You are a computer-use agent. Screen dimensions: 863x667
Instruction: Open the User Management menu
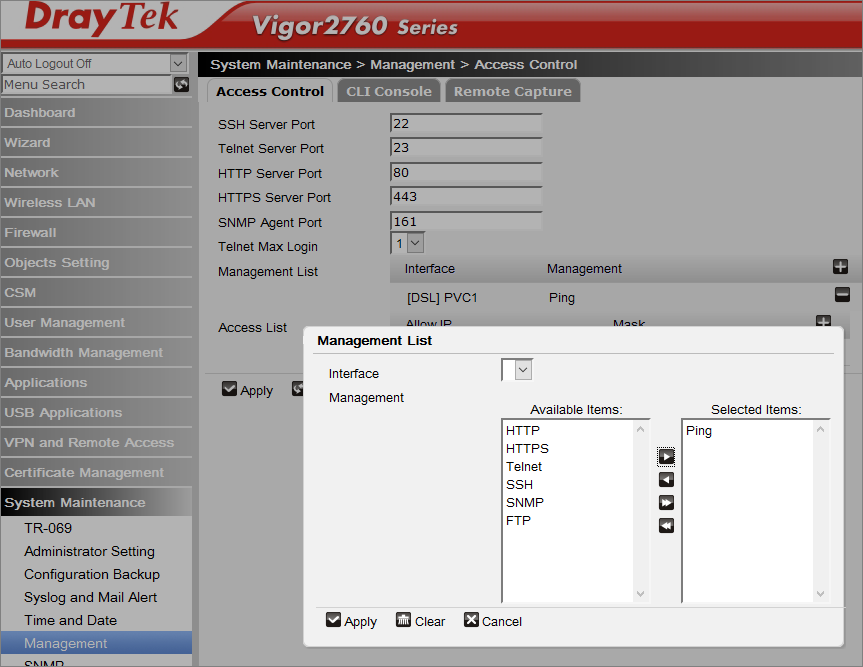[x=96, y=322]
